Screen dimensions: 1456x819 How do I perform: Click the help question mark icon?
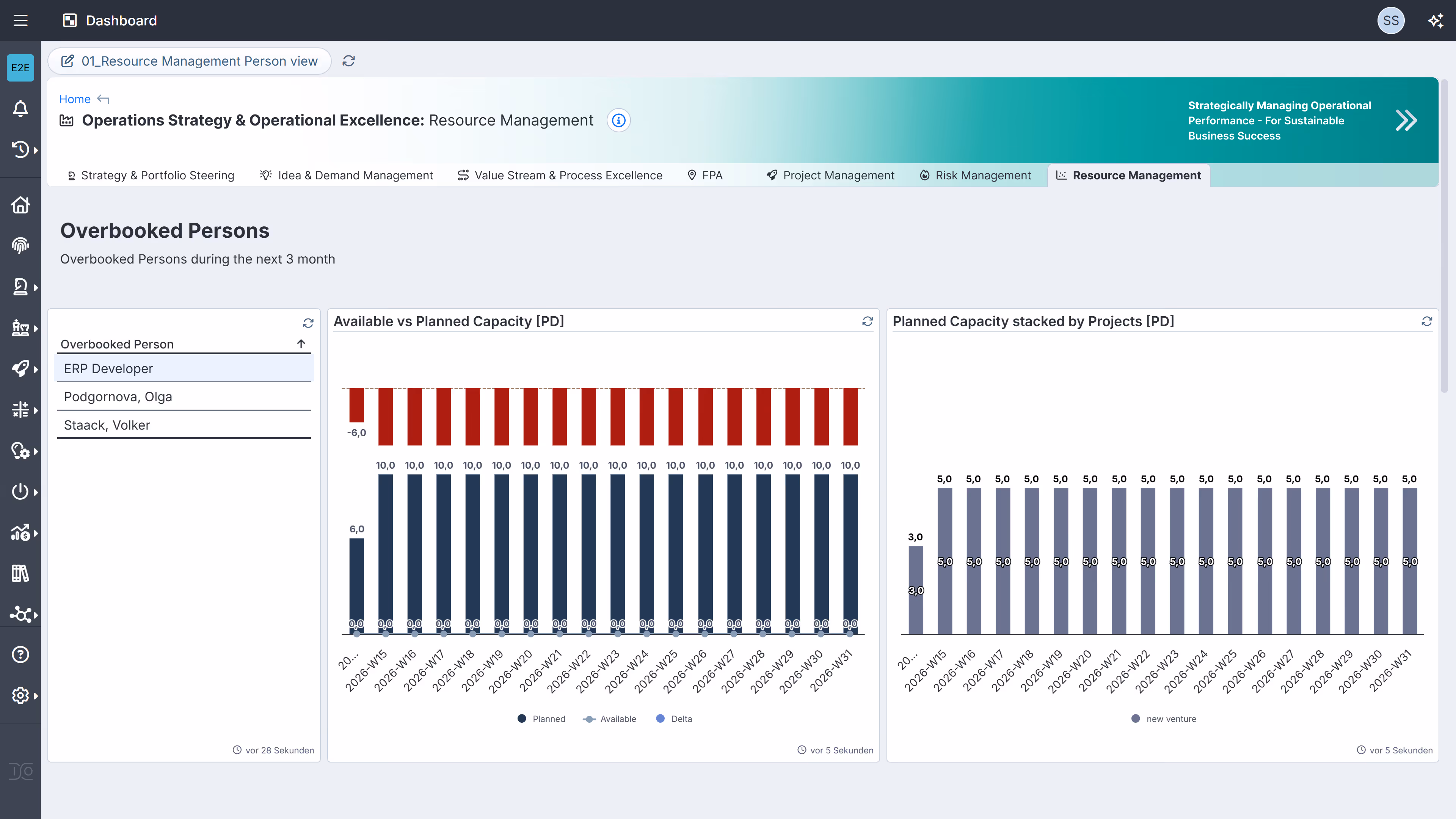[20, 654]
